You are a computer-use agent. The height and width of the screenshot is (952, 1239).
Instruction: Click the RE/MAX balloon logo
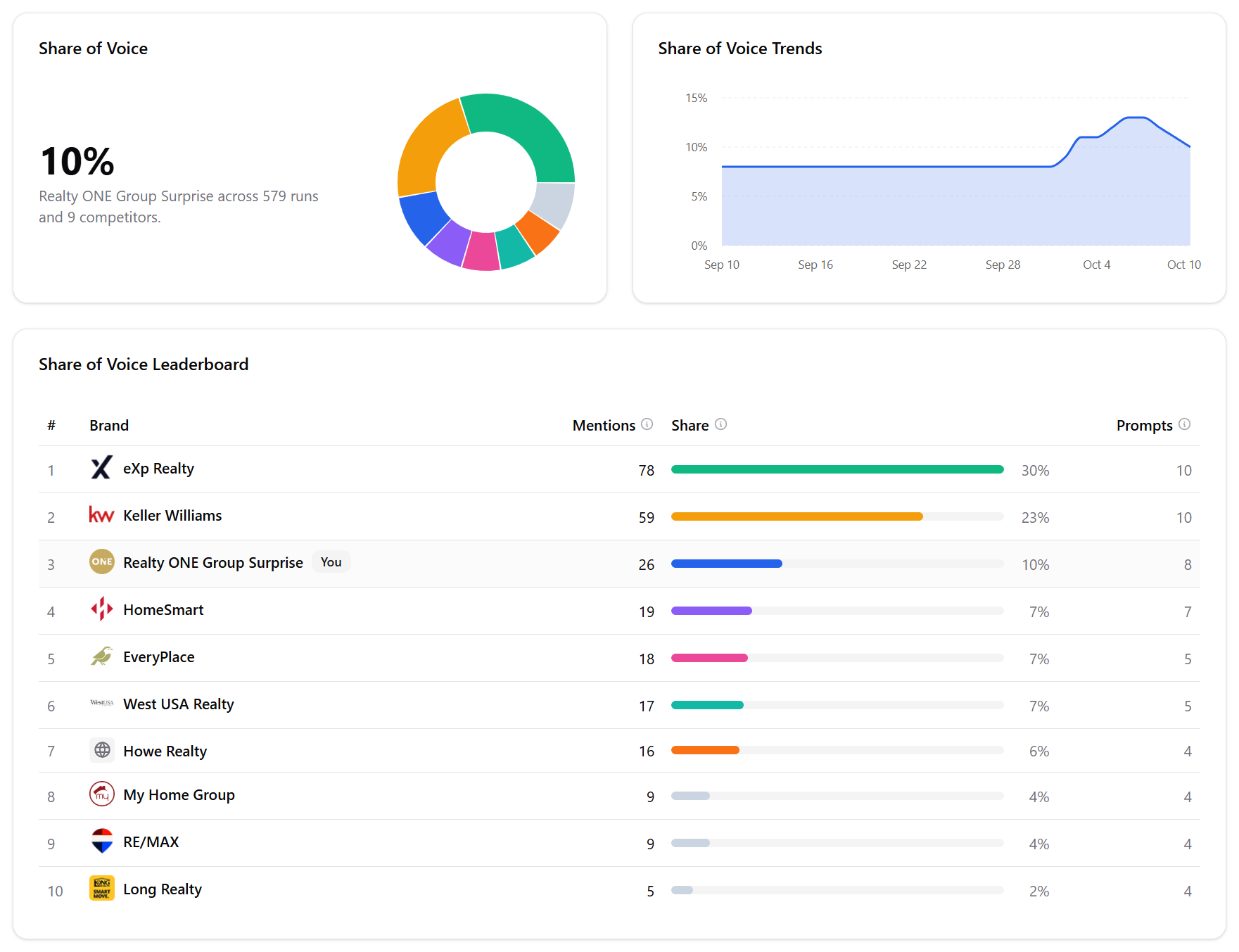pos(102,842)
